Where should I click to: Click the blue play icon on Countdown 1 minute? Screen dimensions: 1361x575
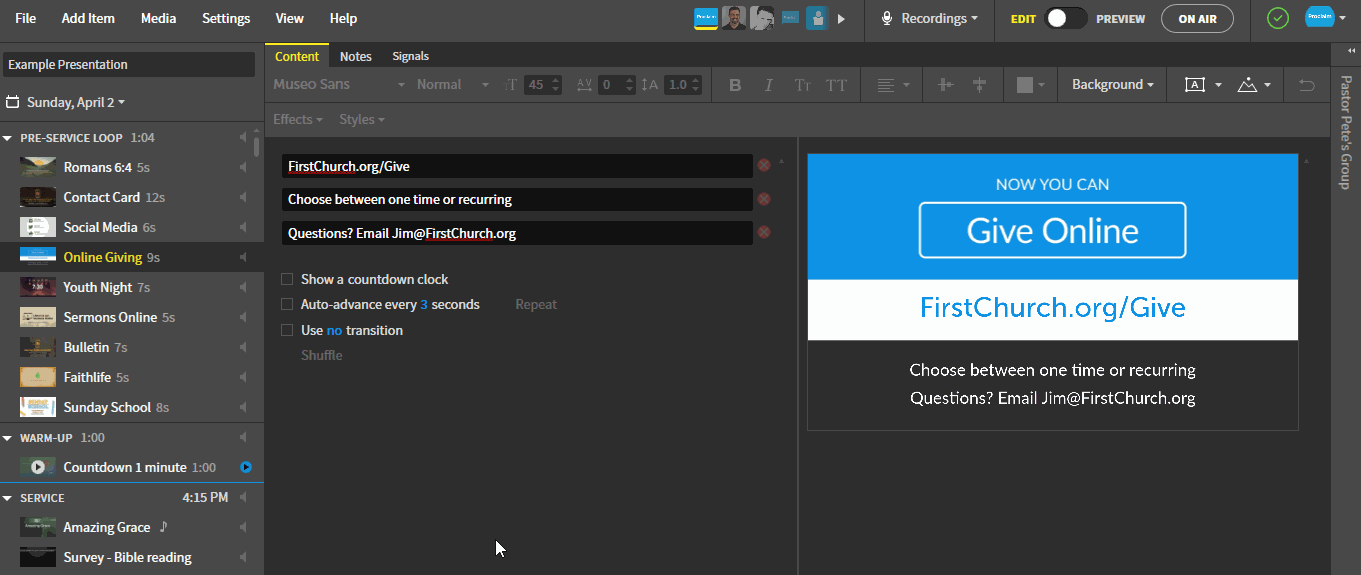pos(246,467)
